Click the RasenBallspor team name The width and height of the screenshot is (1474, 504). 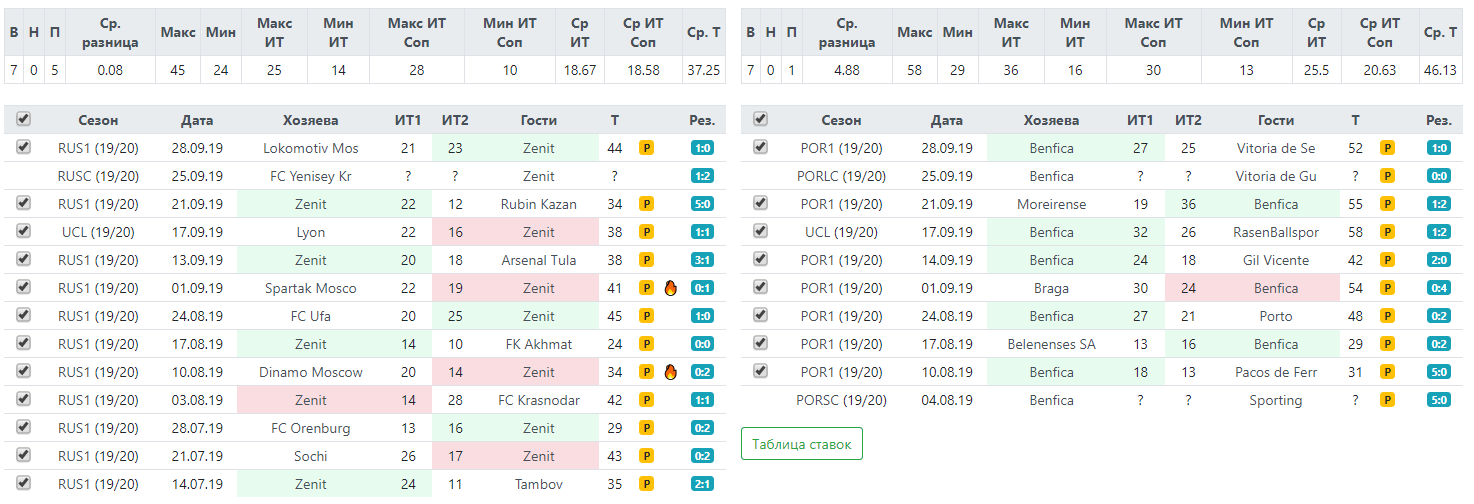(1275, 232)
